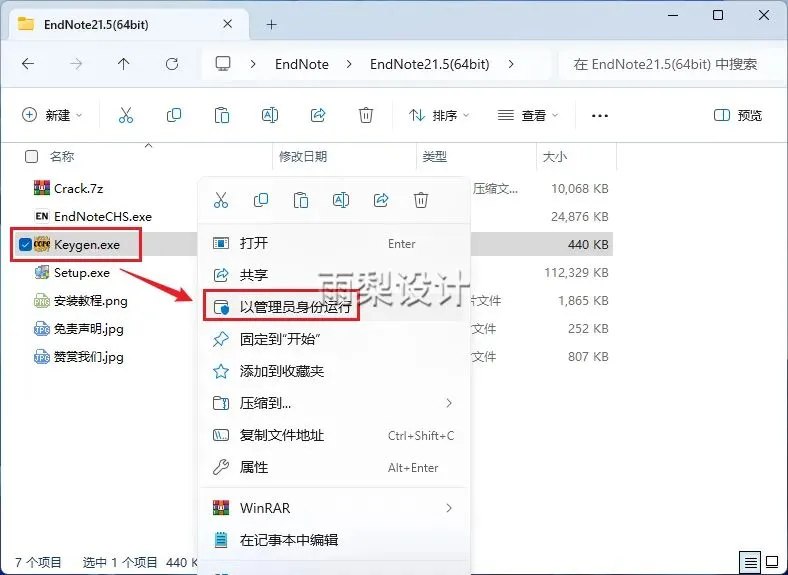Go up one folder level
788x575 pixels.
pyautogui.click(x=124, y=64)
